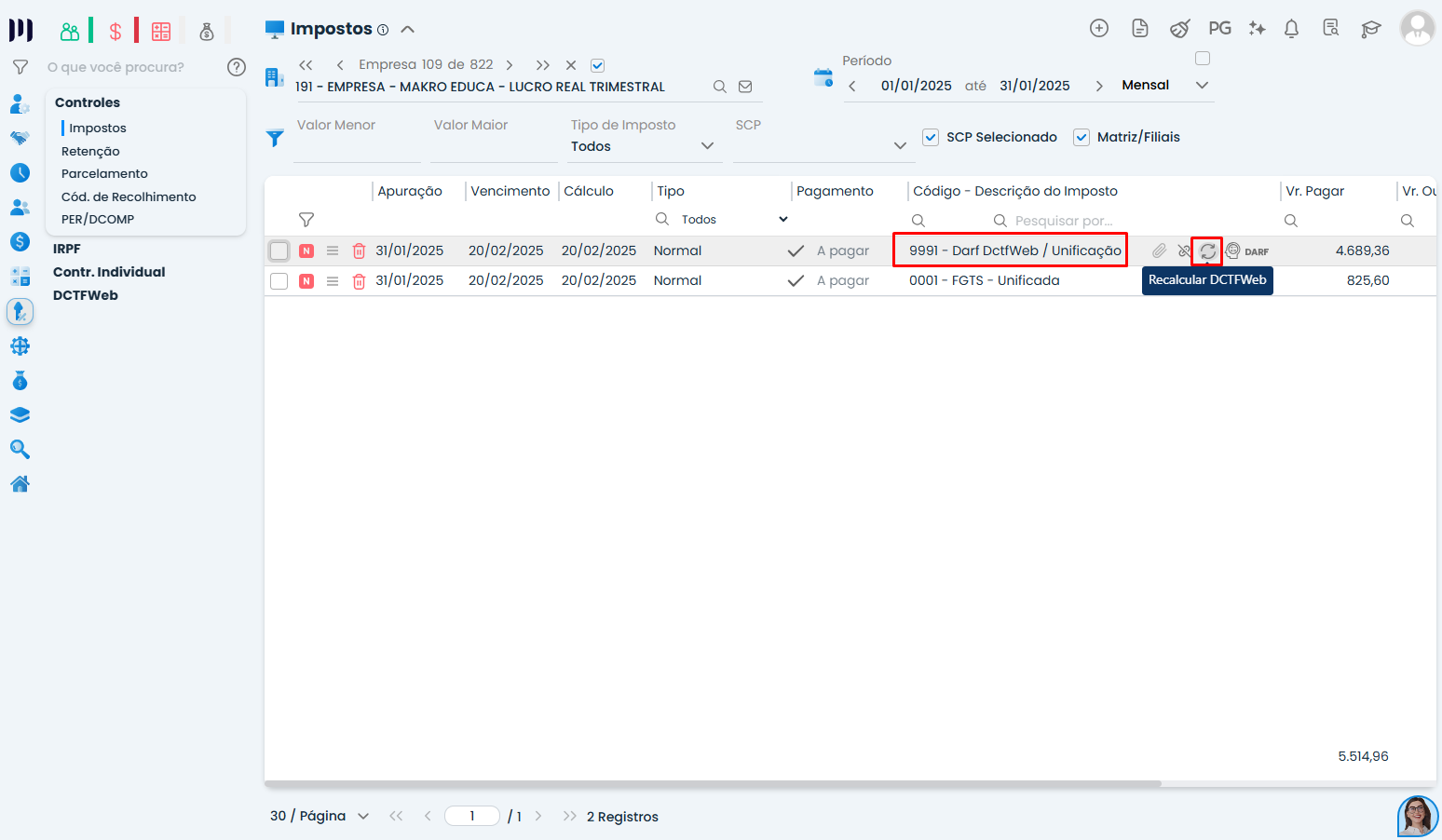Go to next company with the right arrow
The image size is (1442, 840).
(510, 65)
